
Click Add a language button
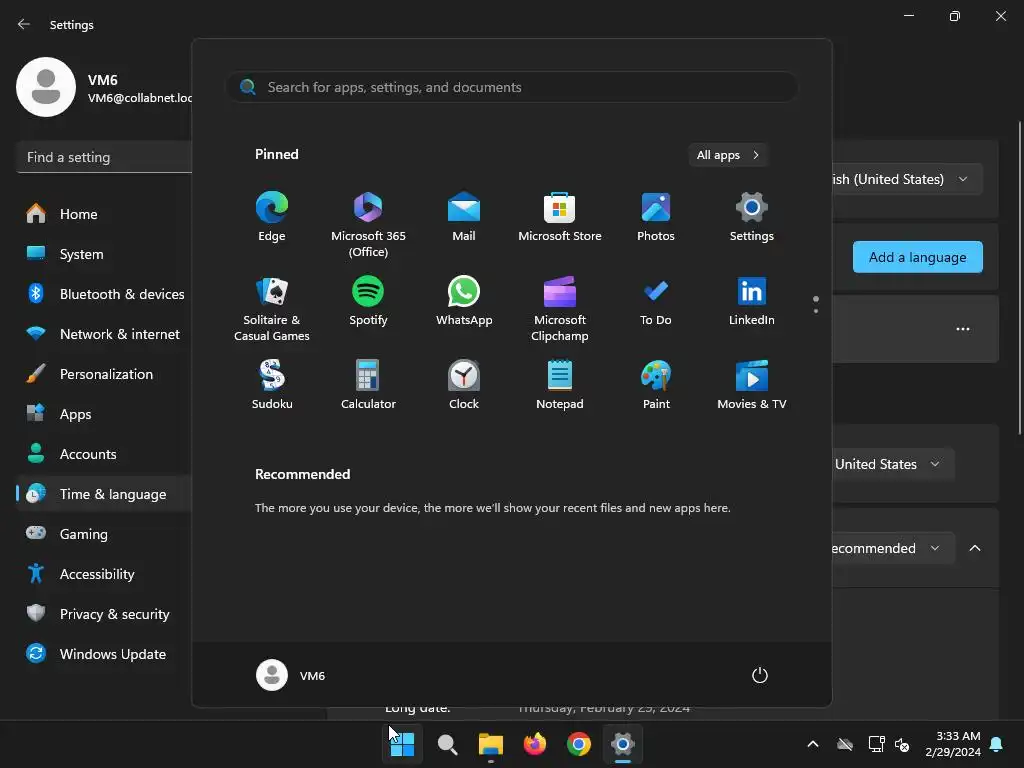(918, 257)
